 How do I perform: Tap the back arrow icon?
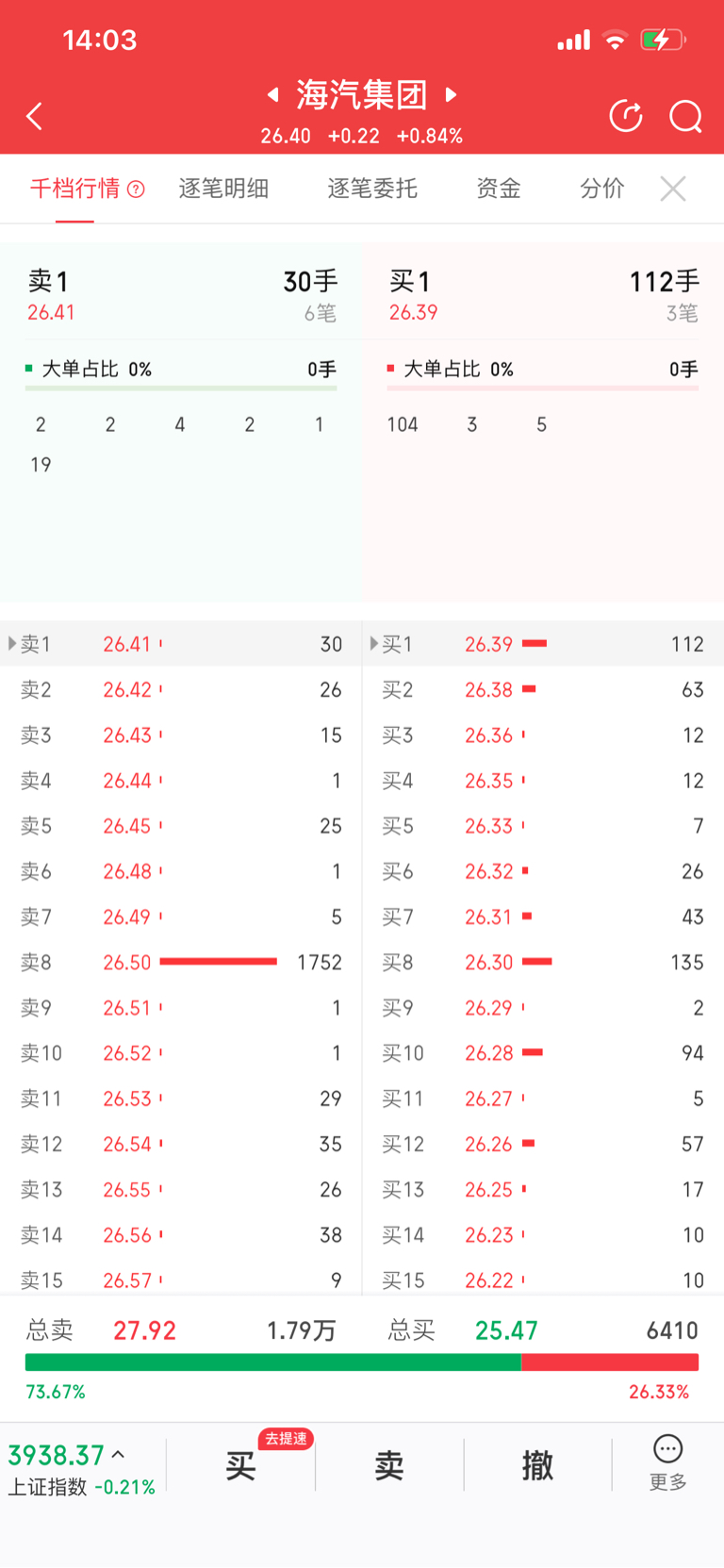[35, 116]
